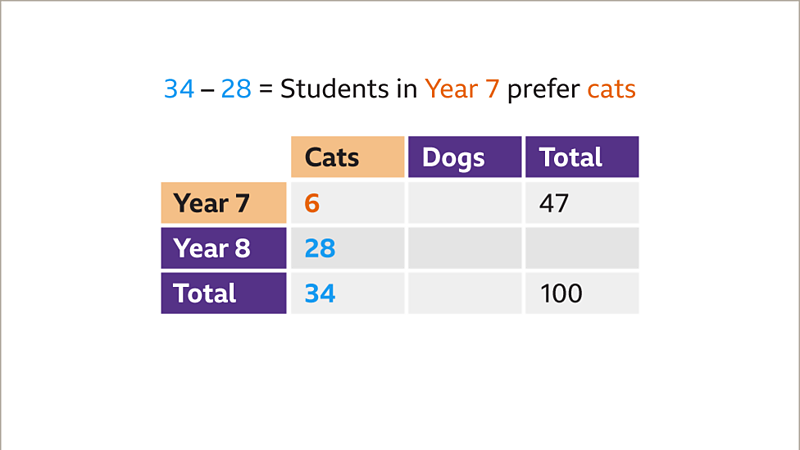Select empty Dogs cell for Year 8
Screen dimensions: 800x450
(465, 248)
